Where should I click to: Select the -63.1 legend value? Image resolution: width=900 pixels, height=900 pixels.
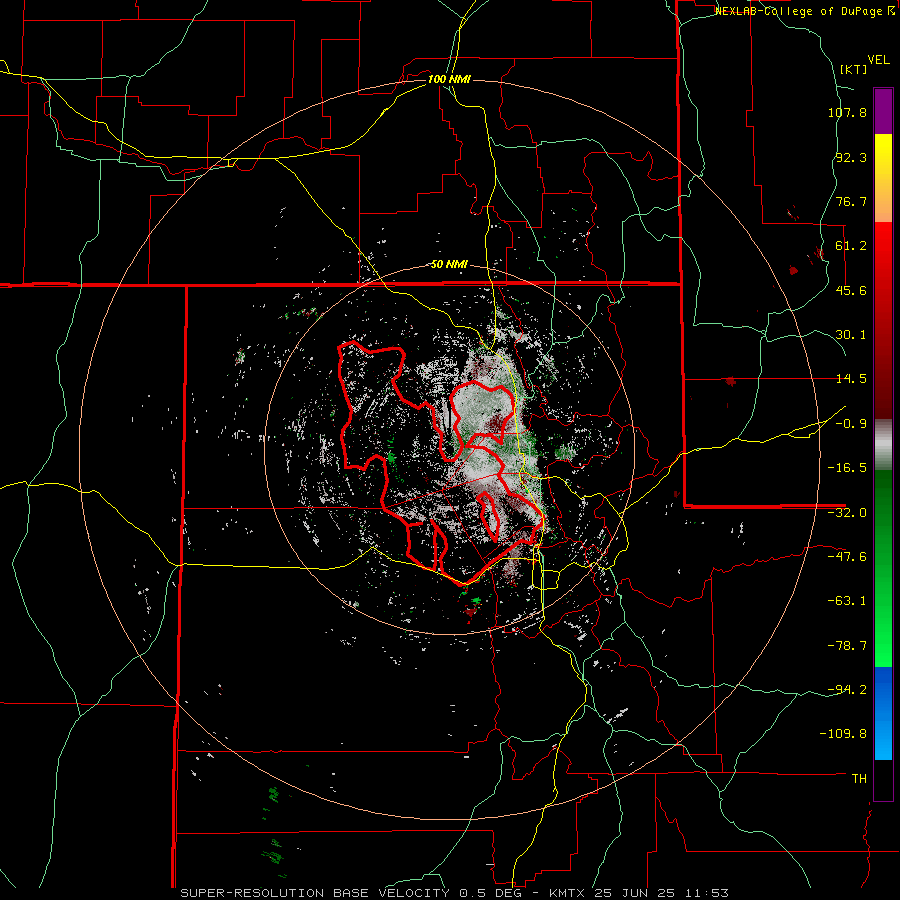(x=847, y=601)
